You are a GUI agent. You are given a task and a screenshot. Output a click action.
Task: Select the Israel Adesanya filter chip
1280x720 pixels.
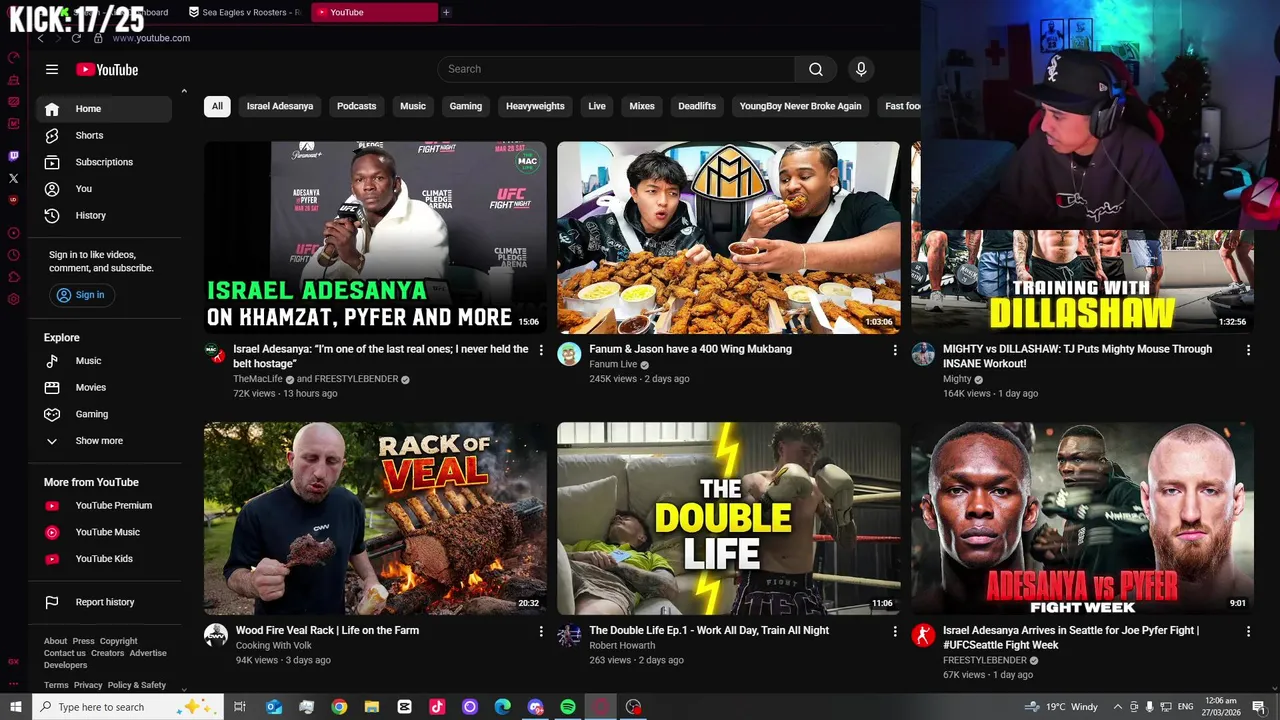280,106
